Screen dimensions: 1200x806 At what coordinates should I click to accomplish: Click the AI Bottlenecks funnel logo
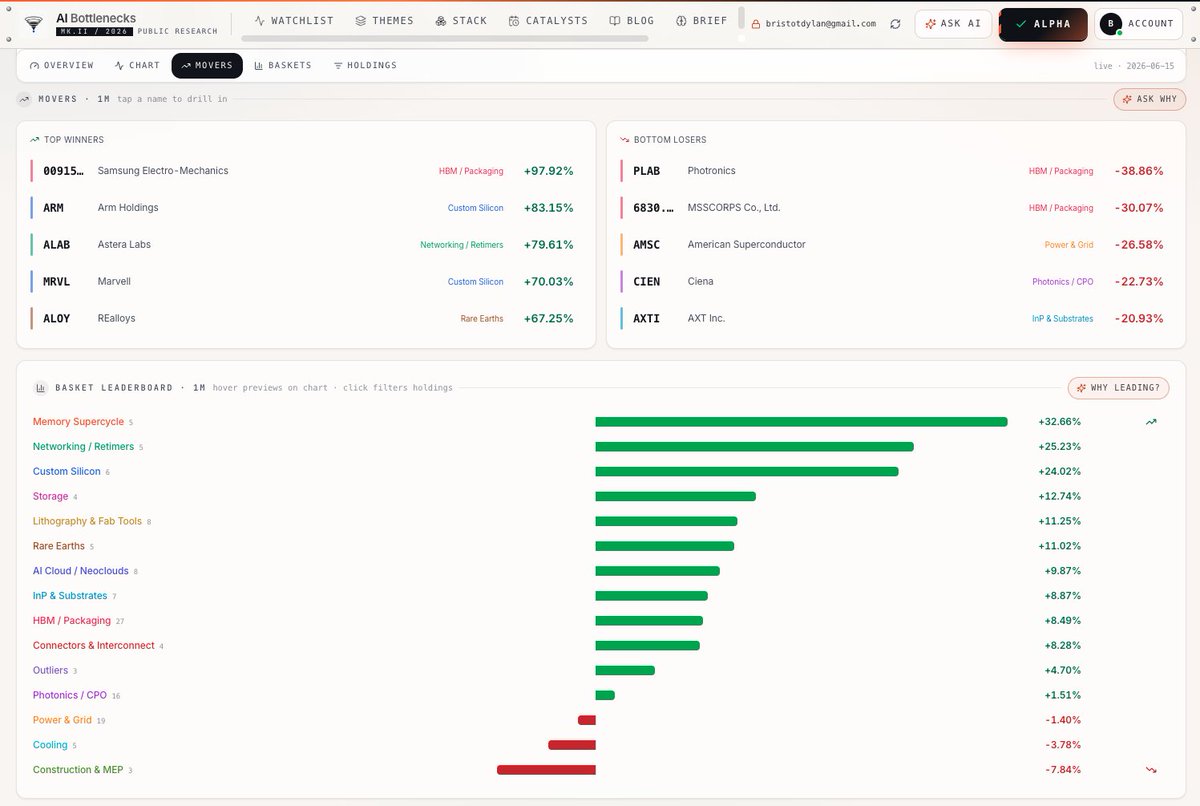[x=35, y=23]
